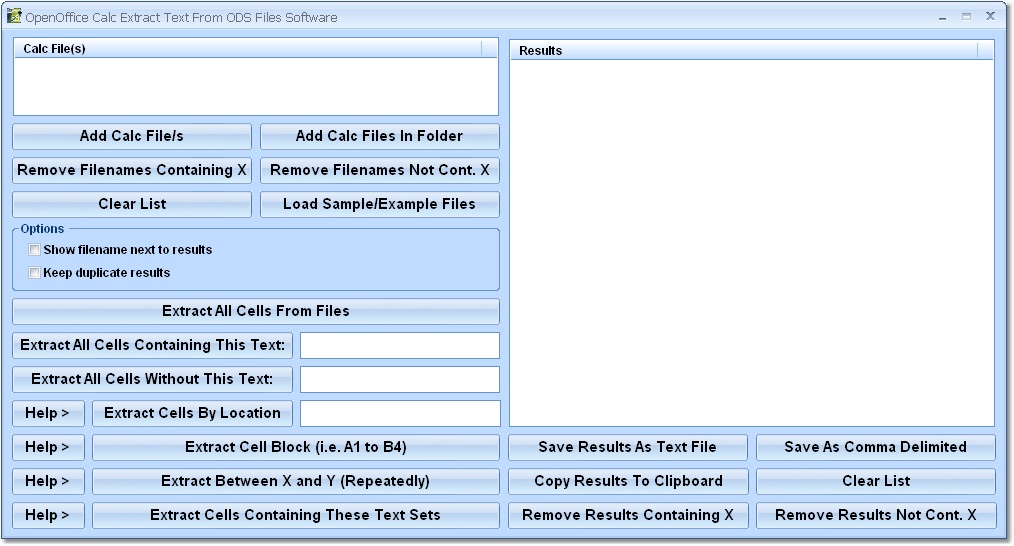Enable Show filename next to results
The height and width of the screenshot is (546, 1014).
(34, 250)
